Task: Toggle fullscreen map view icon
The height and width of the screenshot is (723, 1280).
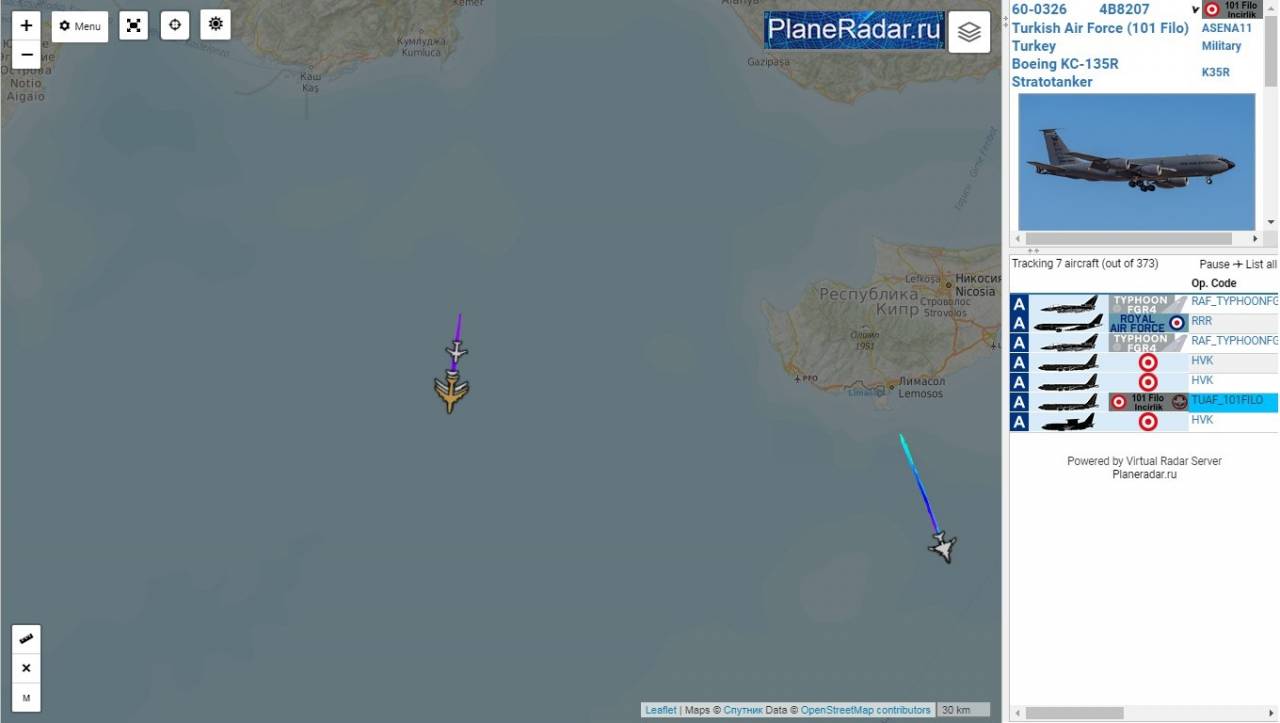Action: [x=134, y=25]
